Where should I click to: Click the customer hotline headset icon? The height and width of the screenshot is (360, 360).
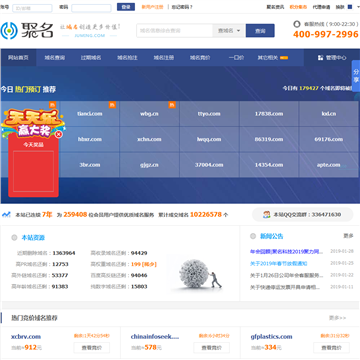(x=296, y=24)
